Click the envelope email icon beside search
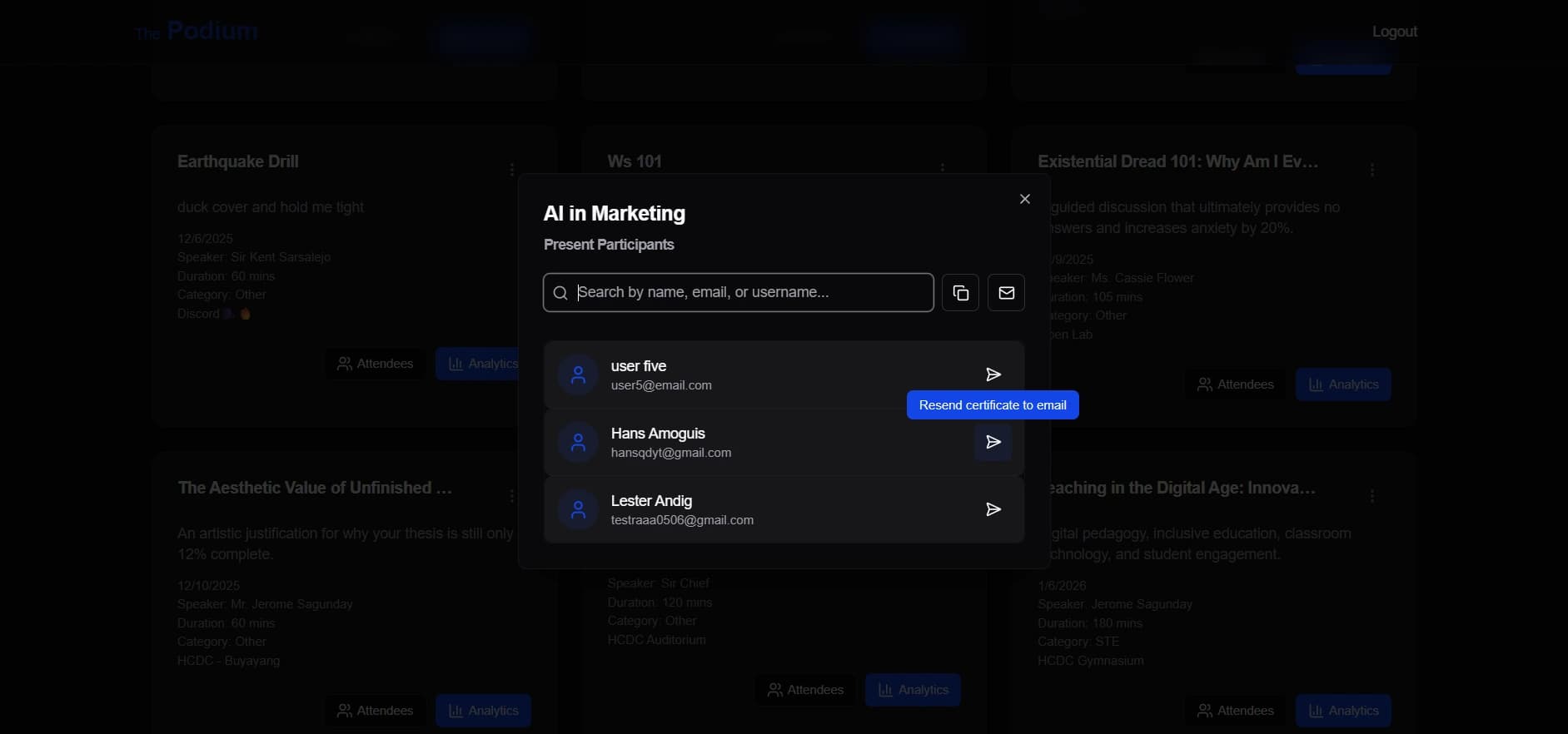Image resolution: width=1568 pixels, height=734 pixels. (1006, 293)
